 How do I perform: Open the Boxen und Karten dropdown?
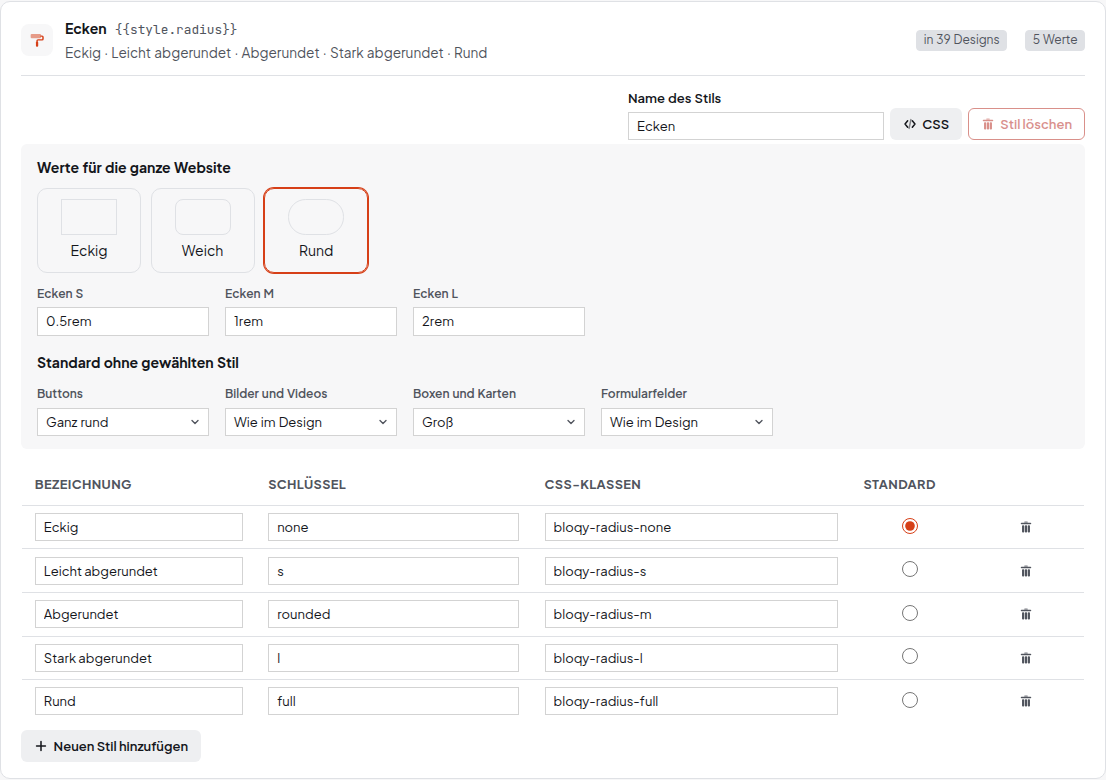[x=499, y=422]
